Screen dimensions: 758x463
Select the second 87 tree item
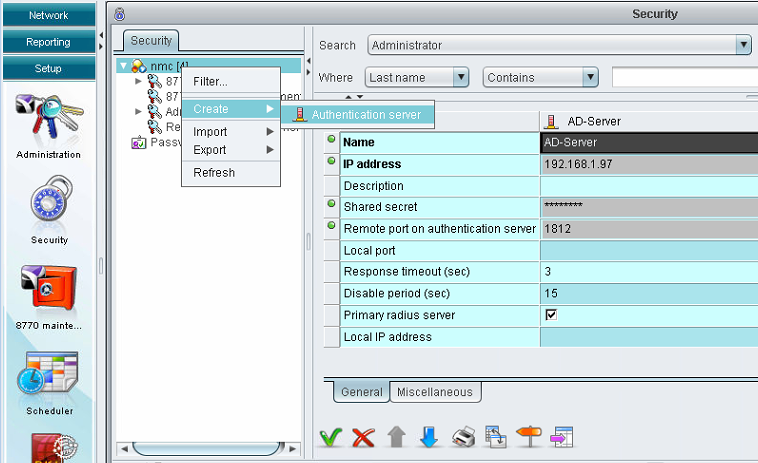tap(164, 97)
